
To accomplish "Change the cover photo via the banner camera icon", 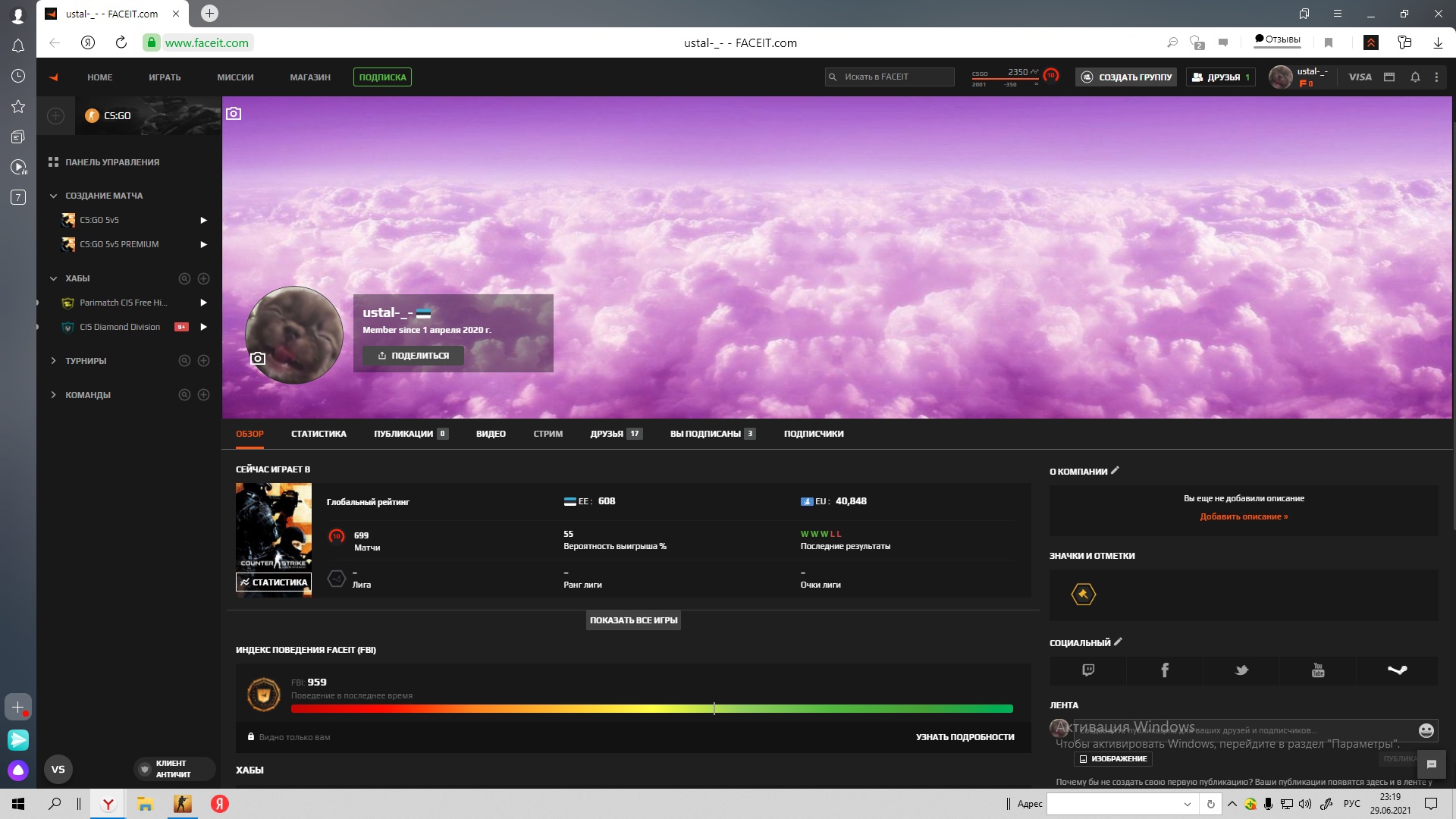I will pyautogui.click(x=234, y=113).
